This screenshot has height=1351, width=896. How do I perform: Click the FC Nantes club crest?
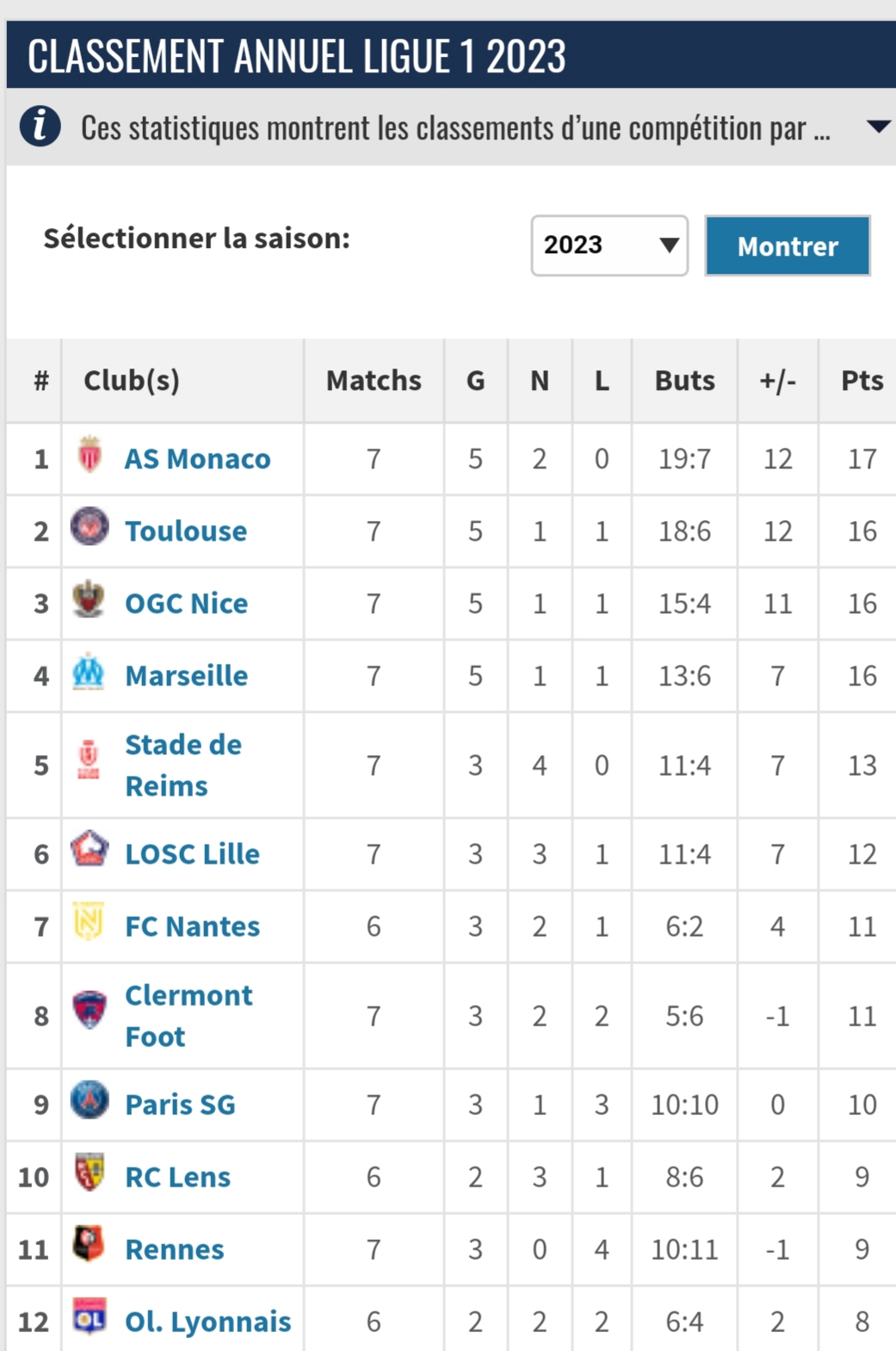click(89, 922)
